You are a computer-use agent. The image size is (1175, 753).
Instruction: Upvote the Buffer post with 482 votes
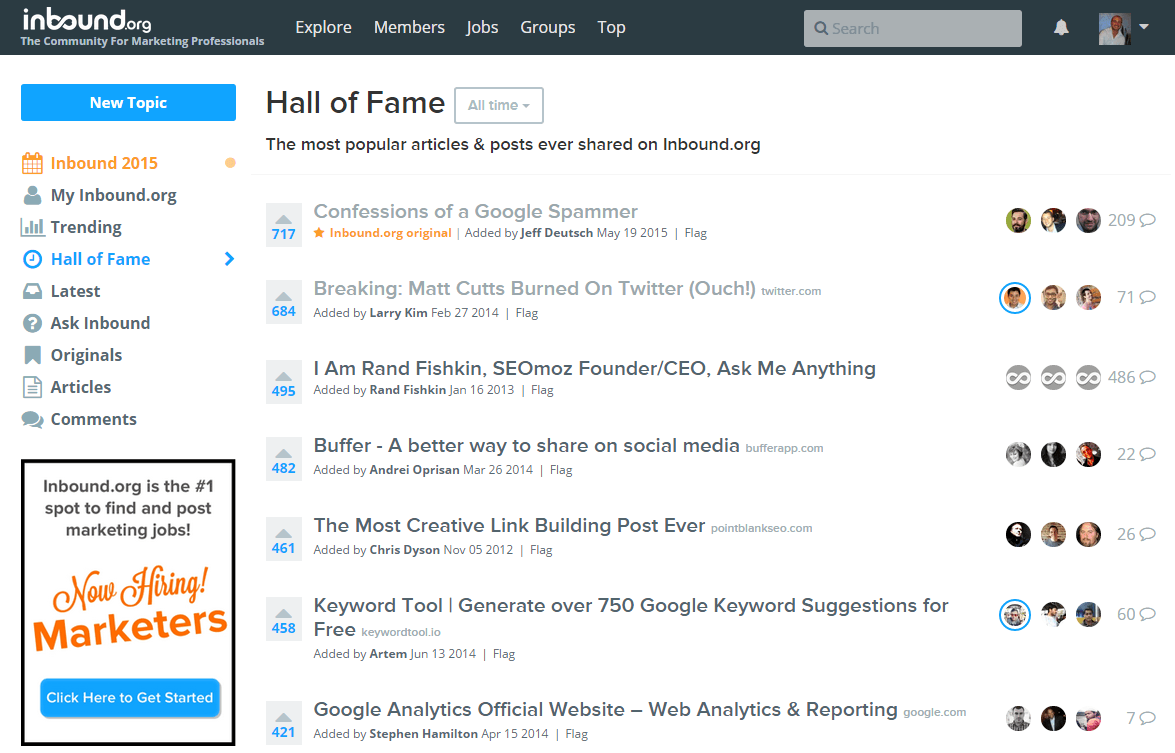283,459
